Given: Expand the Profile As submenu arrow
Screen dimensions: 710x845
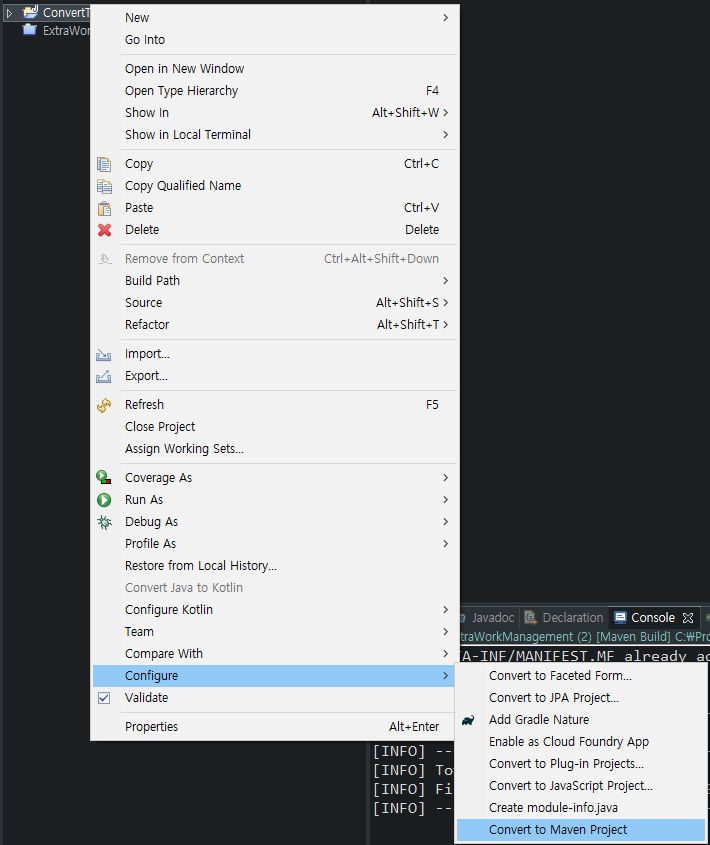Looking at the screenshot, I should tap(445, 544).
